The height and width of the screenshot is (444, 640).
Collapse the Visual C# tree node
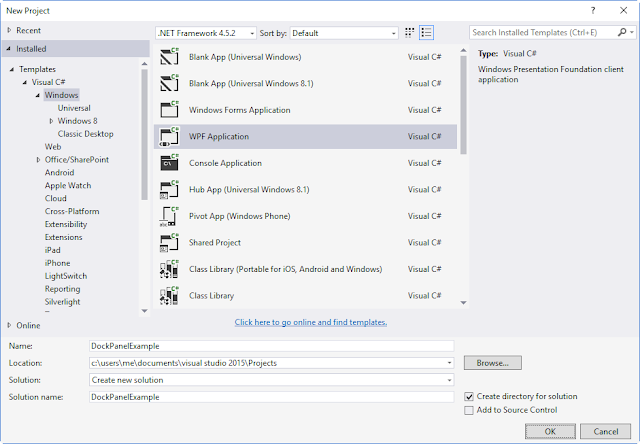click(x=25, y=82)
